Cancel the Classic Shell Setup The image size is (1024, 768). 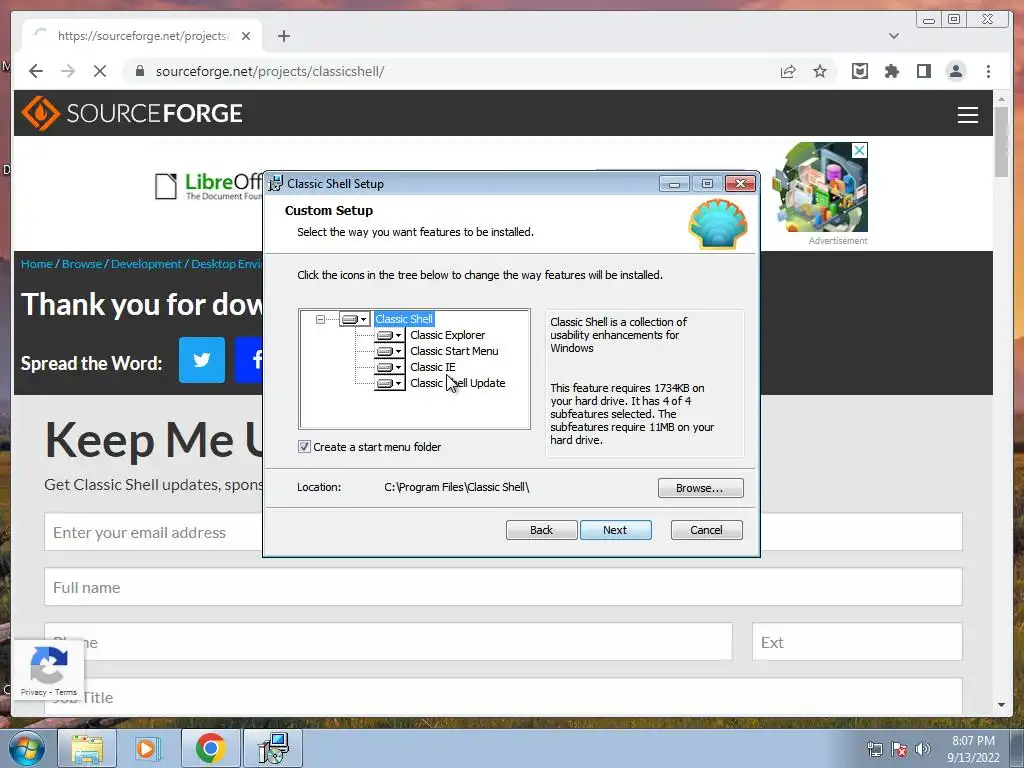pos(707,530)
